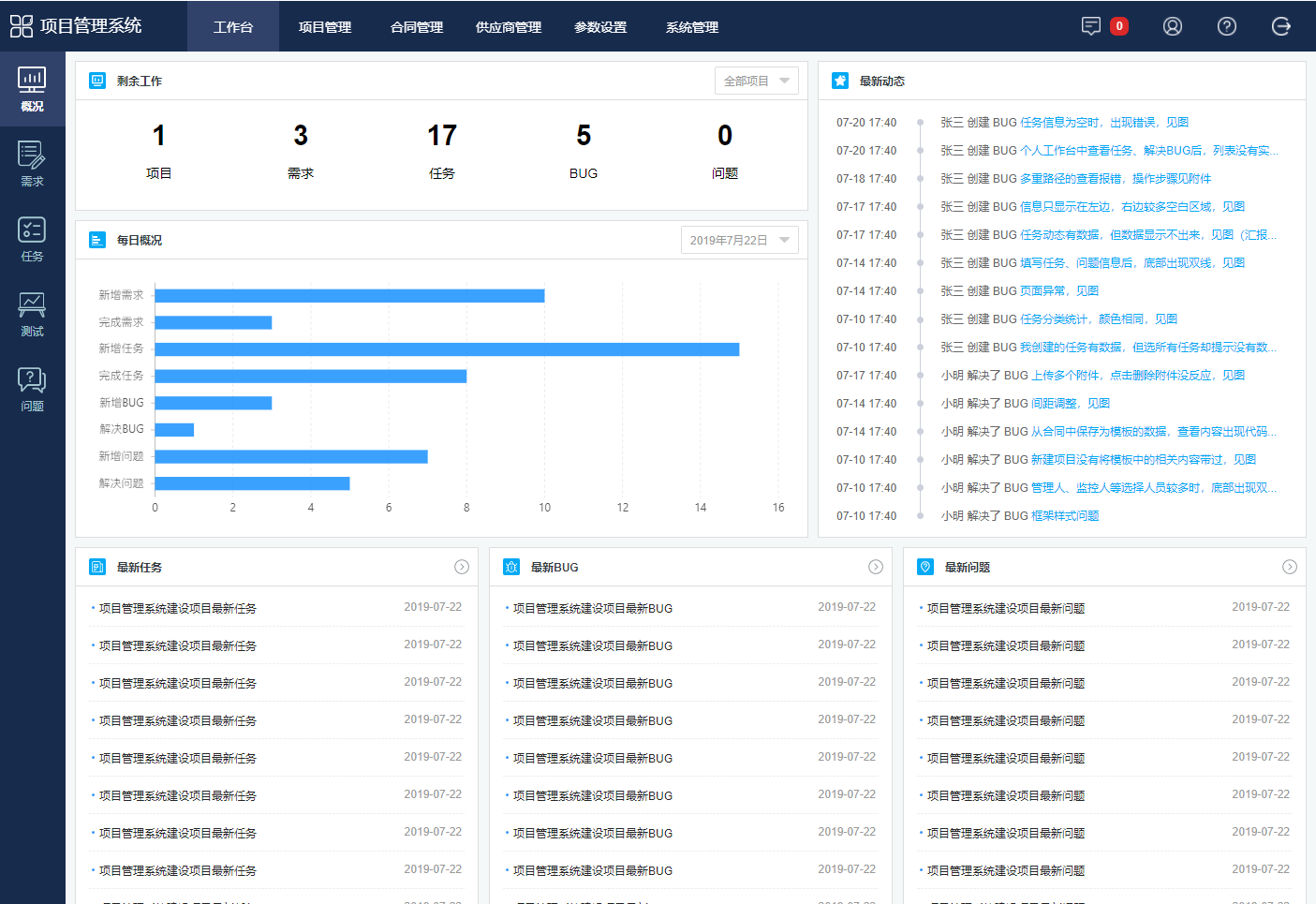Open the 参数设置 menu
Image resolution: width=1316 pixels, height=904 pixels.
[x=600, y=26]
